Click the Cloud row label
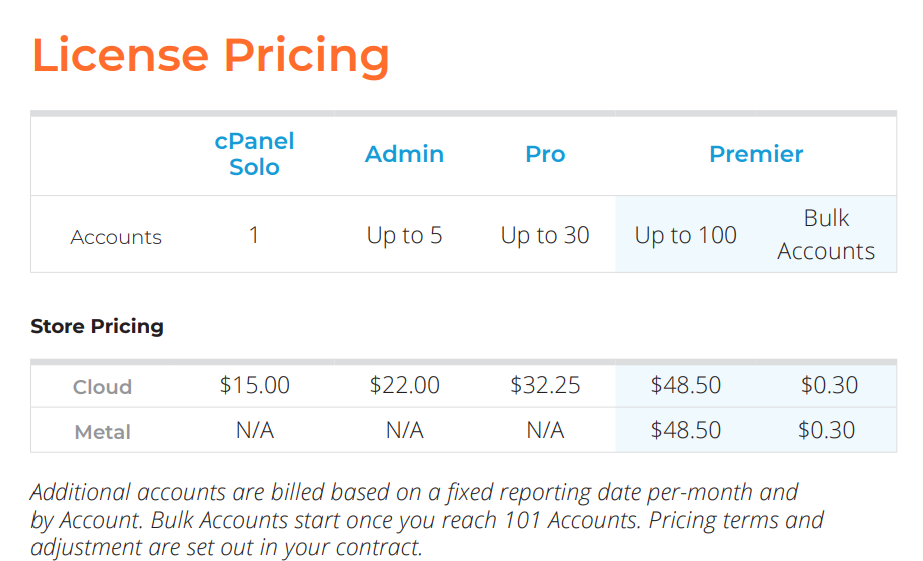The width and height of the screenshot is (923, 561). point(102,387)
